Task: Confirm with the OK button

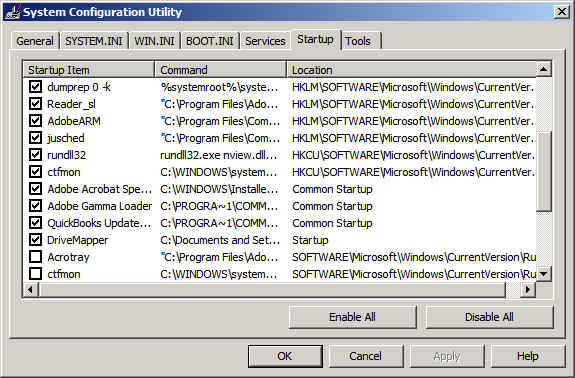Action: pos(285,356)
